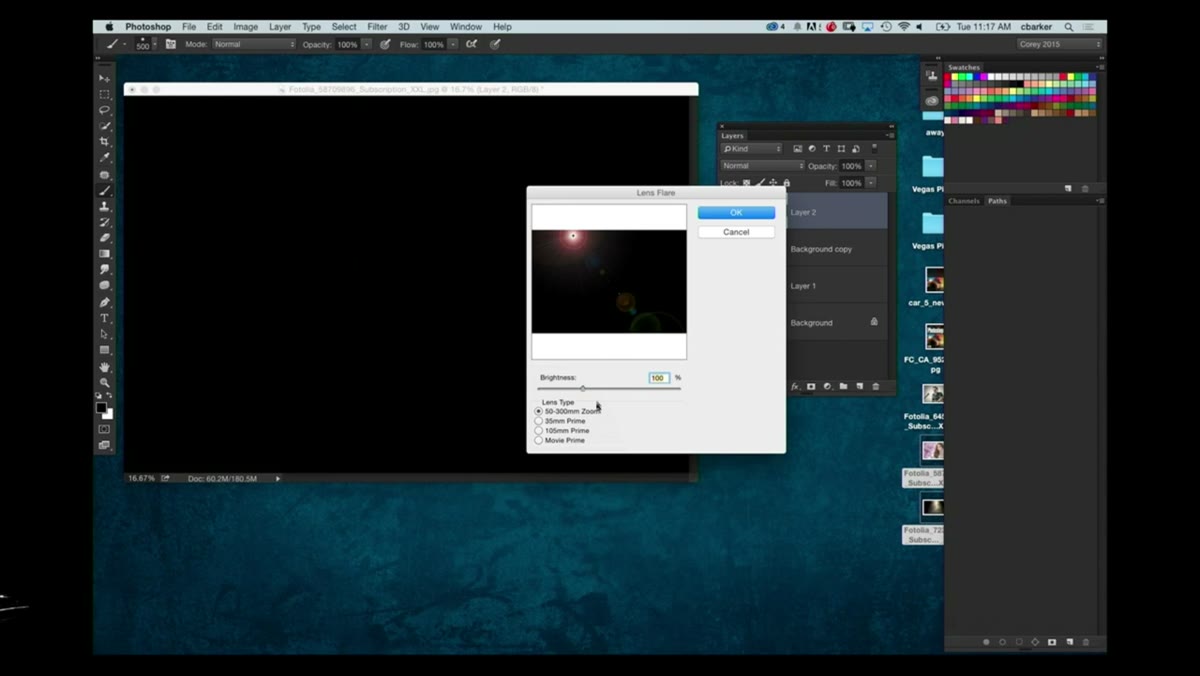Viewport: 1200px width, 676px height.
Task: Click the Brightness value input field
Action: pos(659,378)
